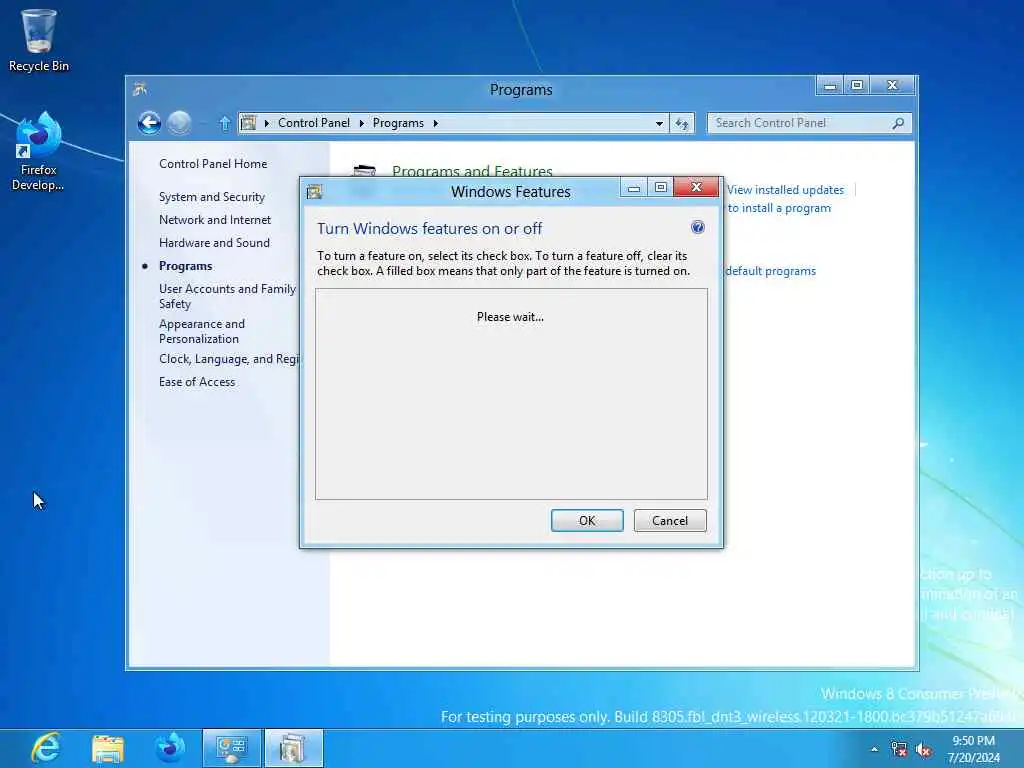
Task: Refresh the Programs view
Action: coord(682,123)
